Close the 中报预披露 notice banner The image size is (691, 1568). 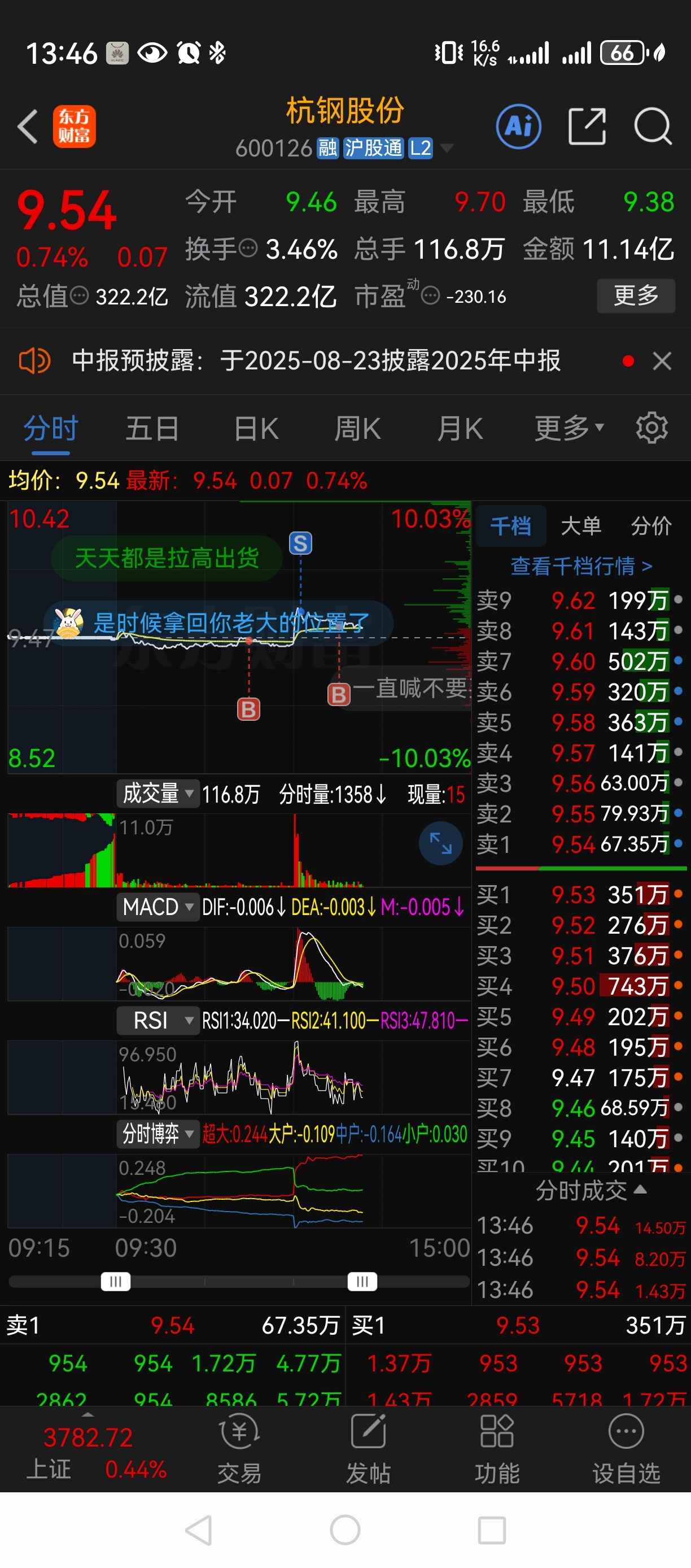662,361
